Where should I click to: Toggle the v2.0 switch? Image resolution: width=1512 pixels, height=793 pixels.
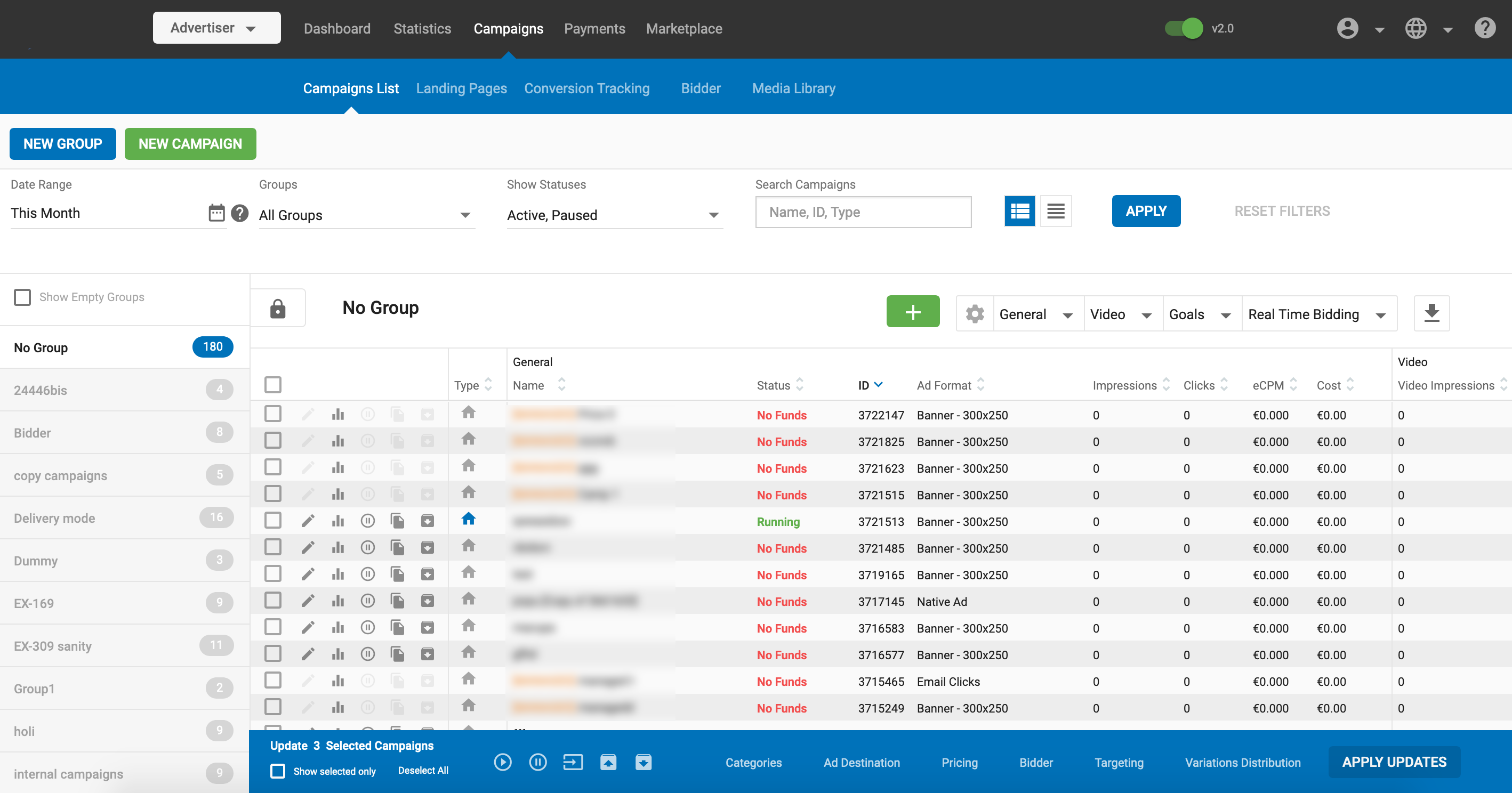(1184, 28)
